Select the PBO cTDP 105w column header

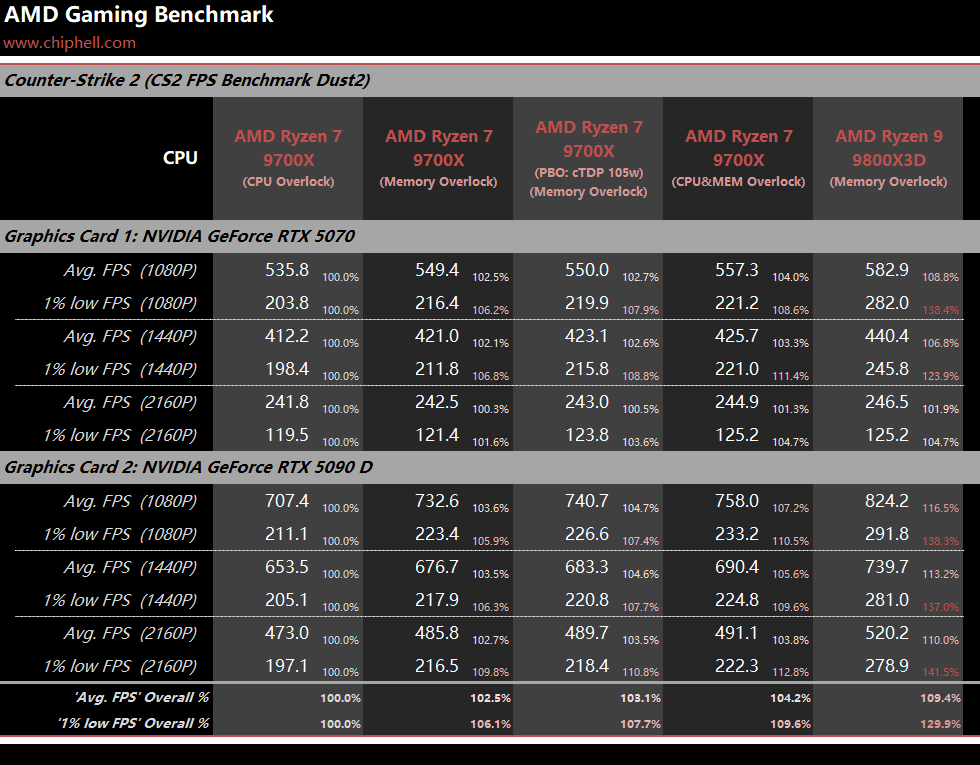click(x=588, y=157)
